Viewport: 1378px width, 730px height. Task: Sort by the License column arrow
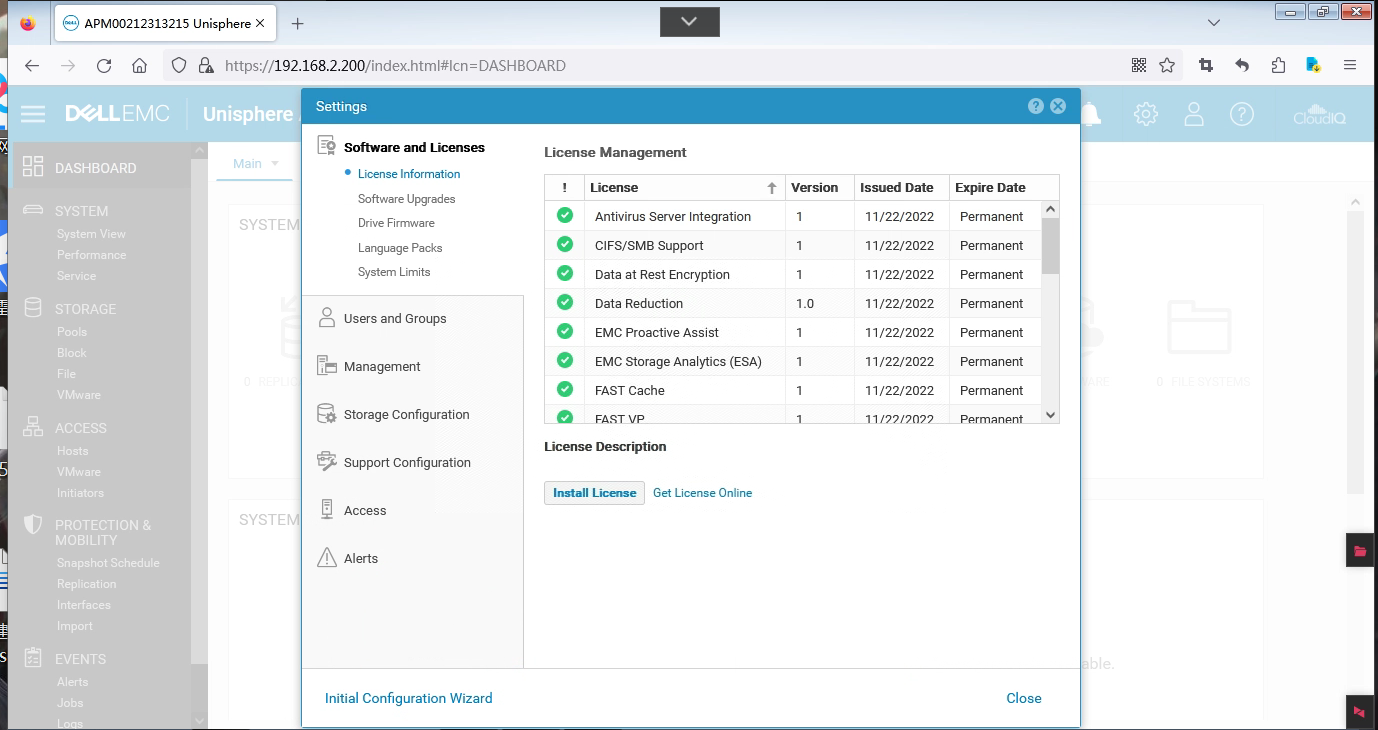coord(772,187)
